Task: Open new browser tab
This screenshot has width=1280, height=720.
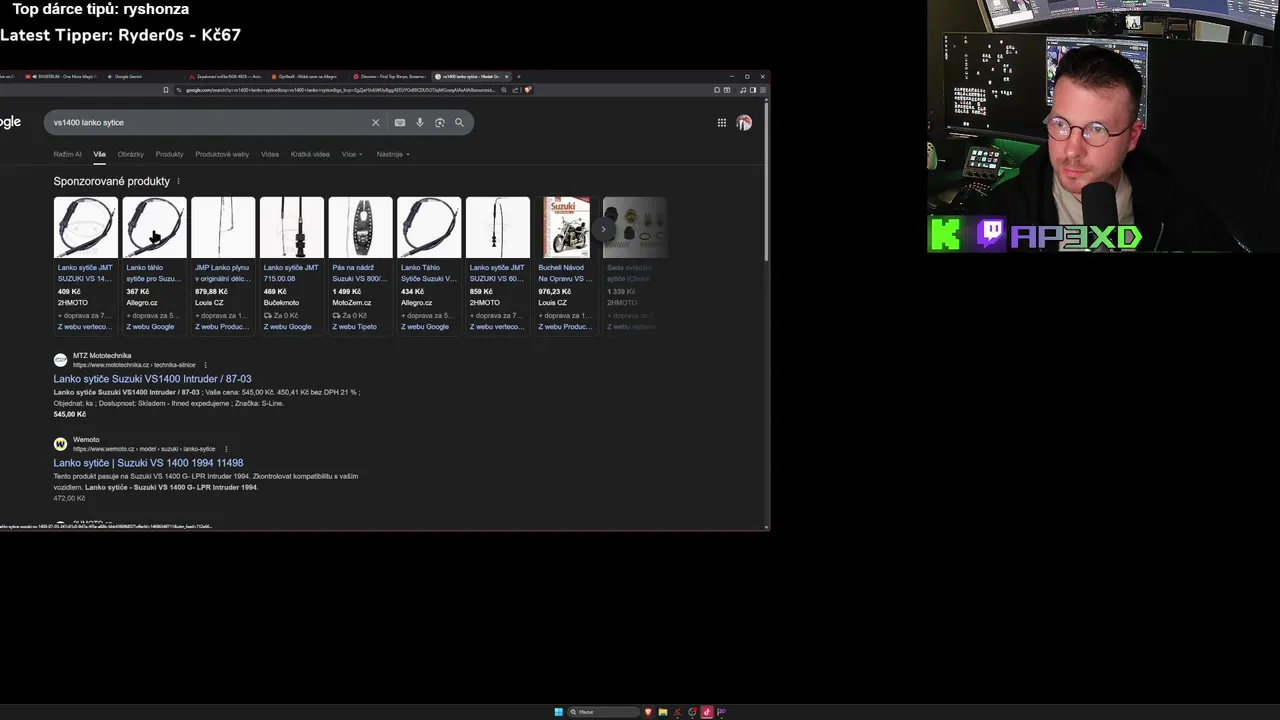Action: pyautogui.click(x=518, y=76)
